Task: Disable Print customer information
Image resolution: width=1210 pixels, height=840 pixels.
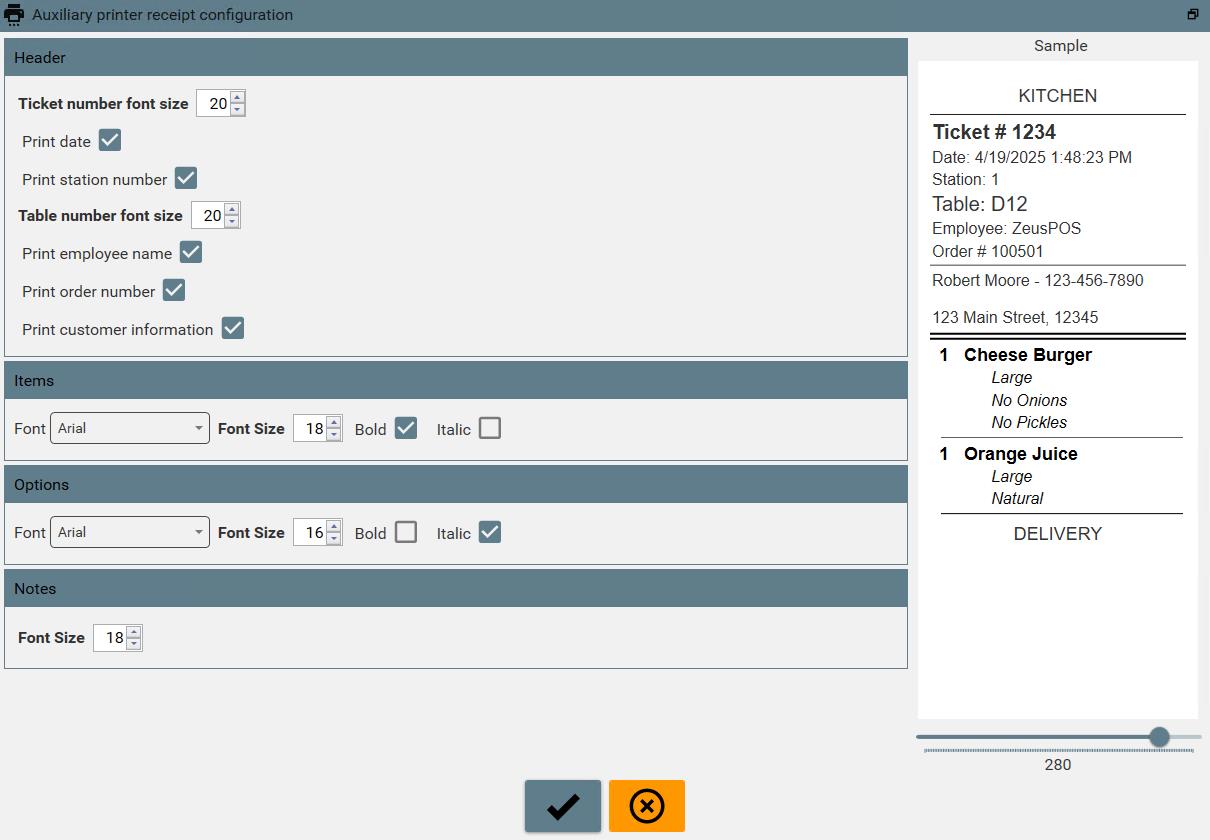Action: click(x=233, y=328)
